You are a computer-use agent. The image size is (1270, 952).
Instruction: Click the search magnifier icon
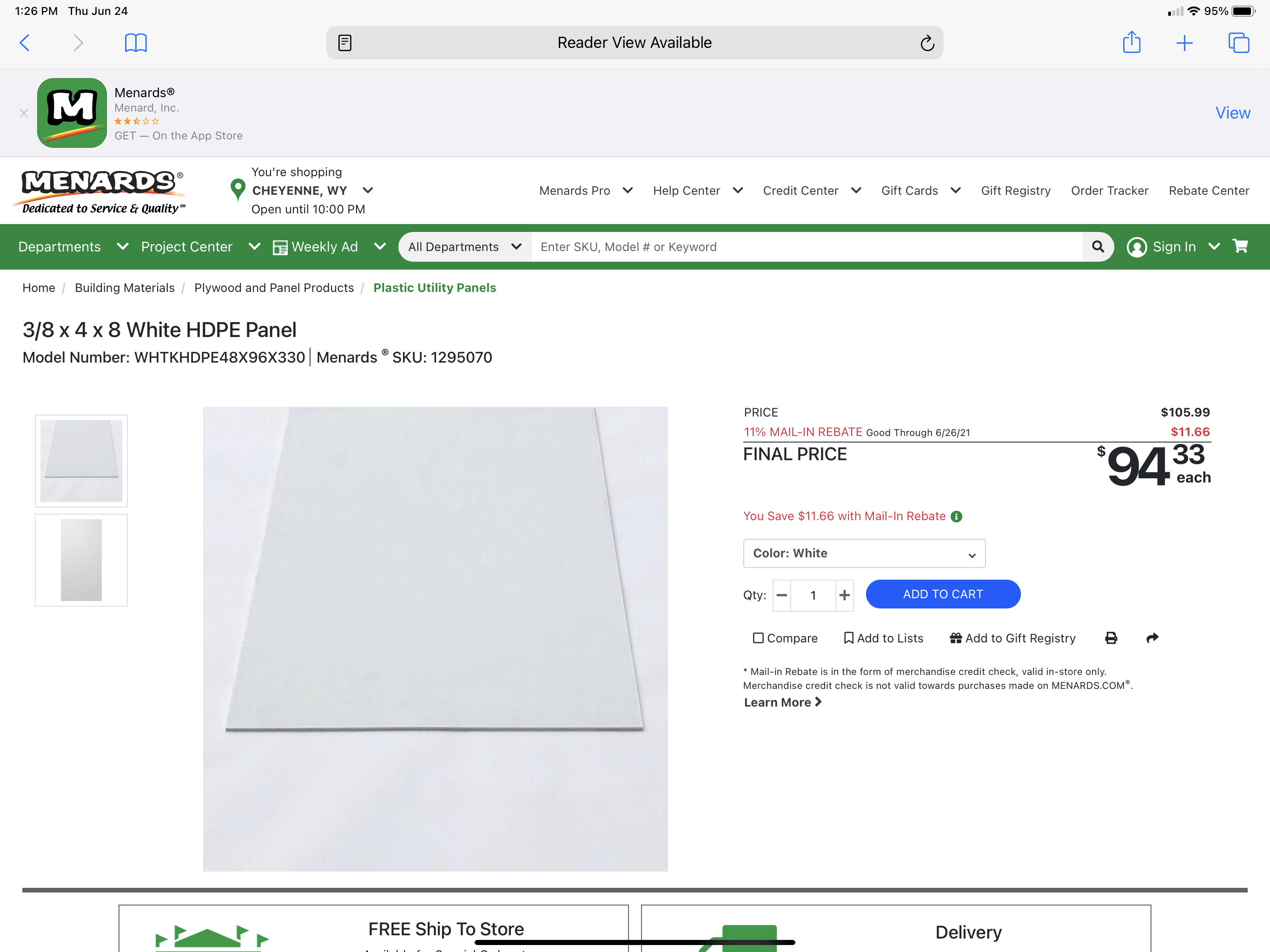(1097, 246)
